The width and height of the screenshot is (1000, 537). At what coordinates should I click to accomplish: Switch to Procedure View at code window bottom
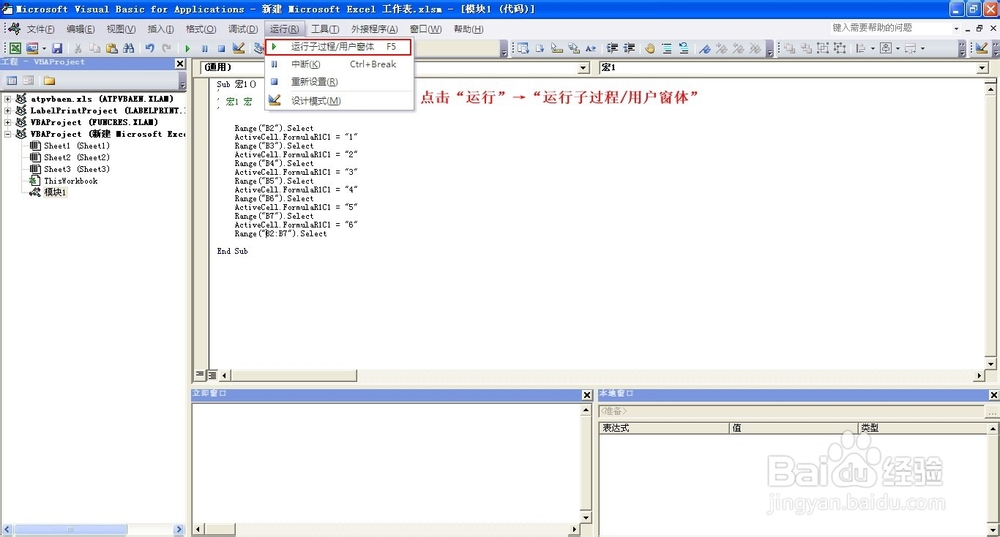(x=200, y=374)
